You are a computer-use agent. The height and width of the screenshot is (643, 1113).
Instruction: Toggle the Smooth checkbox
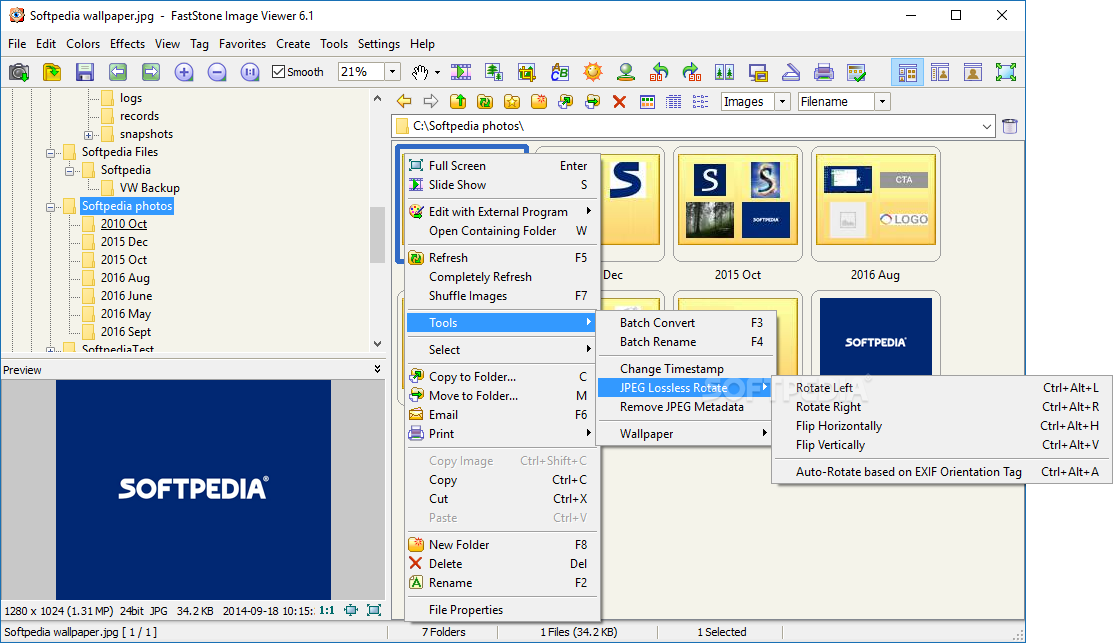point(279,72)
